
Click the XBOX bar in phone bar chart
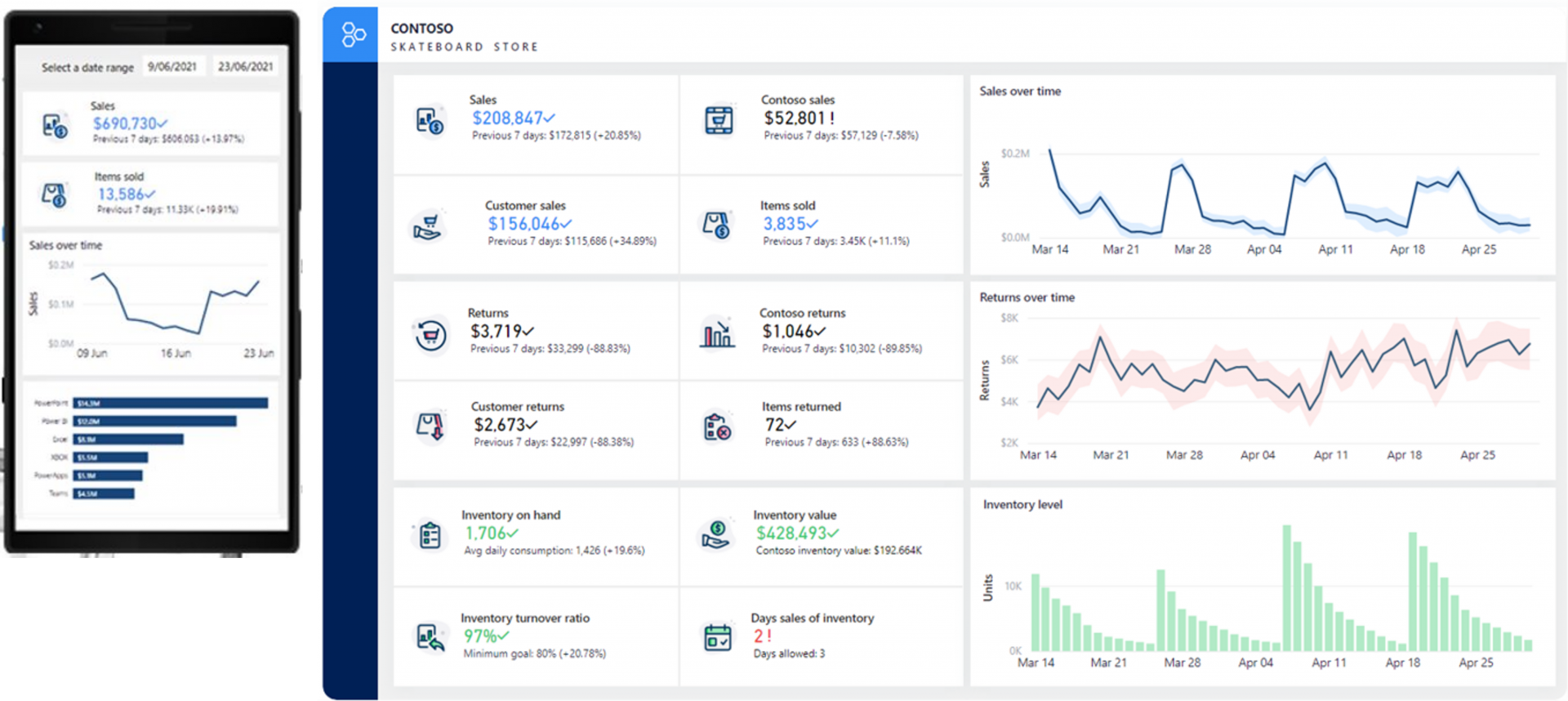coord(110,458)
